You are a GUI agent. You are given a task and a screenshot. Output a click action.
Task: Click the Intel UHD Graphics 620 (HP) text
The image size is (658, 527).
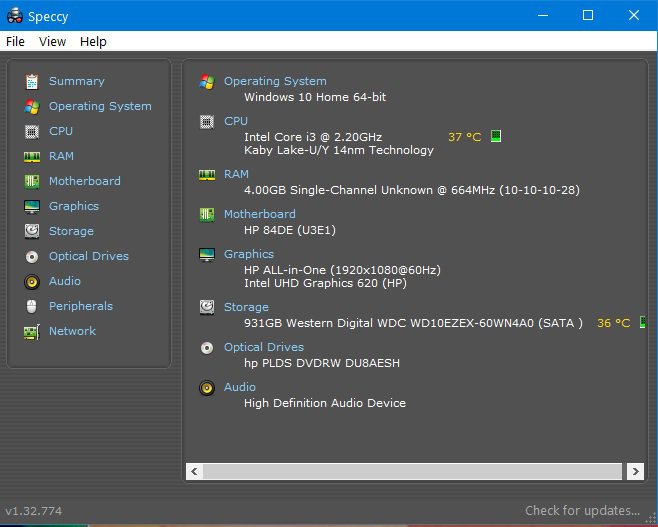(325, 283)
